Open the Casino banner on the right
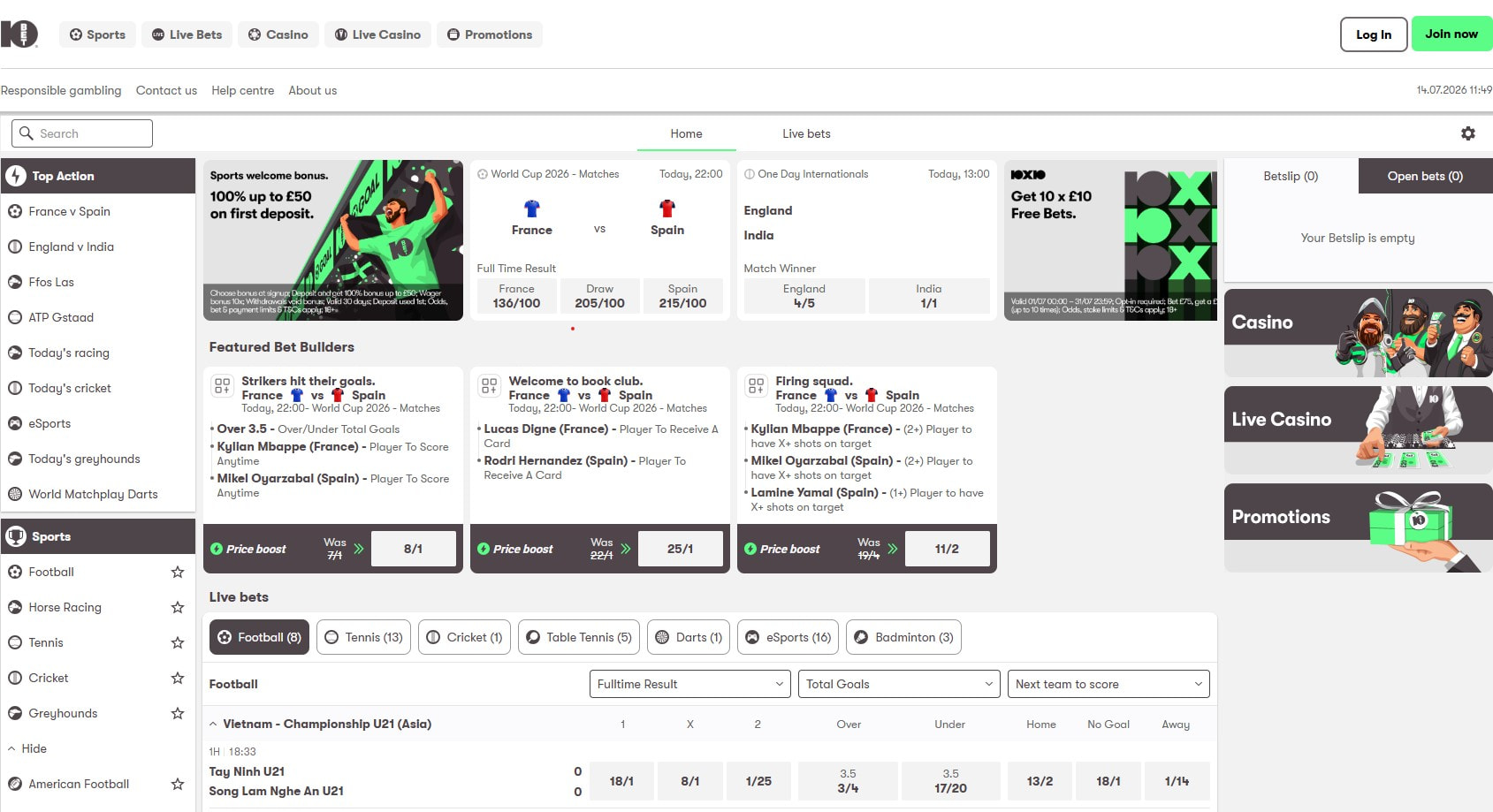 (x=1358, y=333)
